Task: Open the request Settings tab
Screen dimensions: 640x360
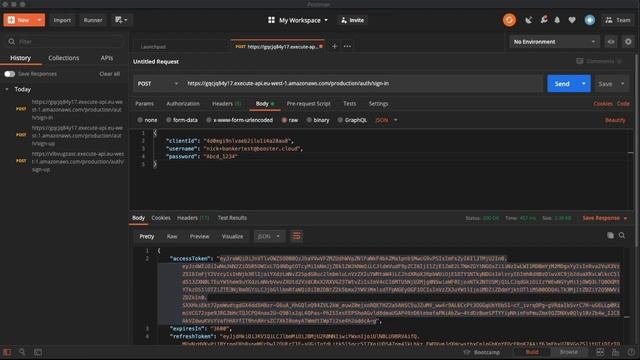Action: click(378, 104)
